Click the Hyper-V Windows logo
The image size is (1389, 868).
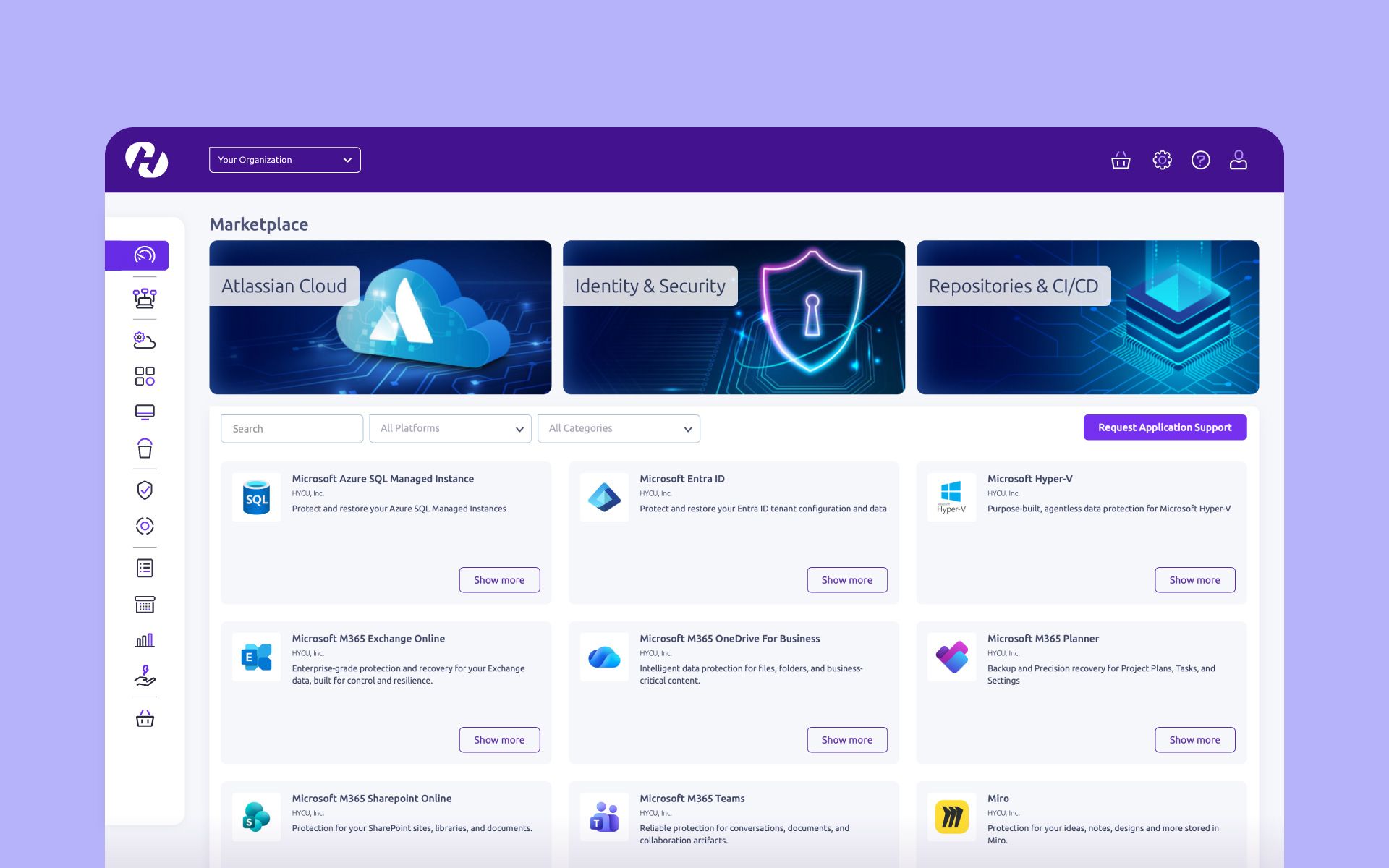951,497
